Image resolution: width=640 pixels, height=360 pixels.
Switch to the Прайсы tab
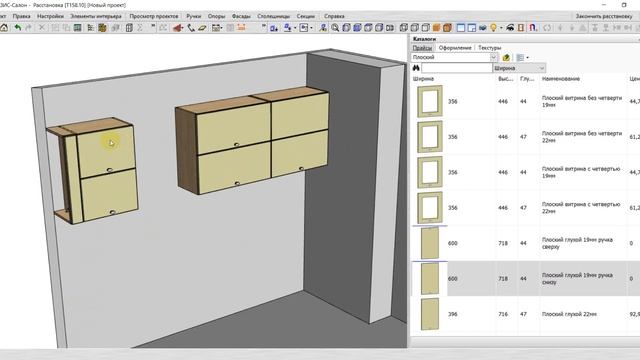point(422,48)
